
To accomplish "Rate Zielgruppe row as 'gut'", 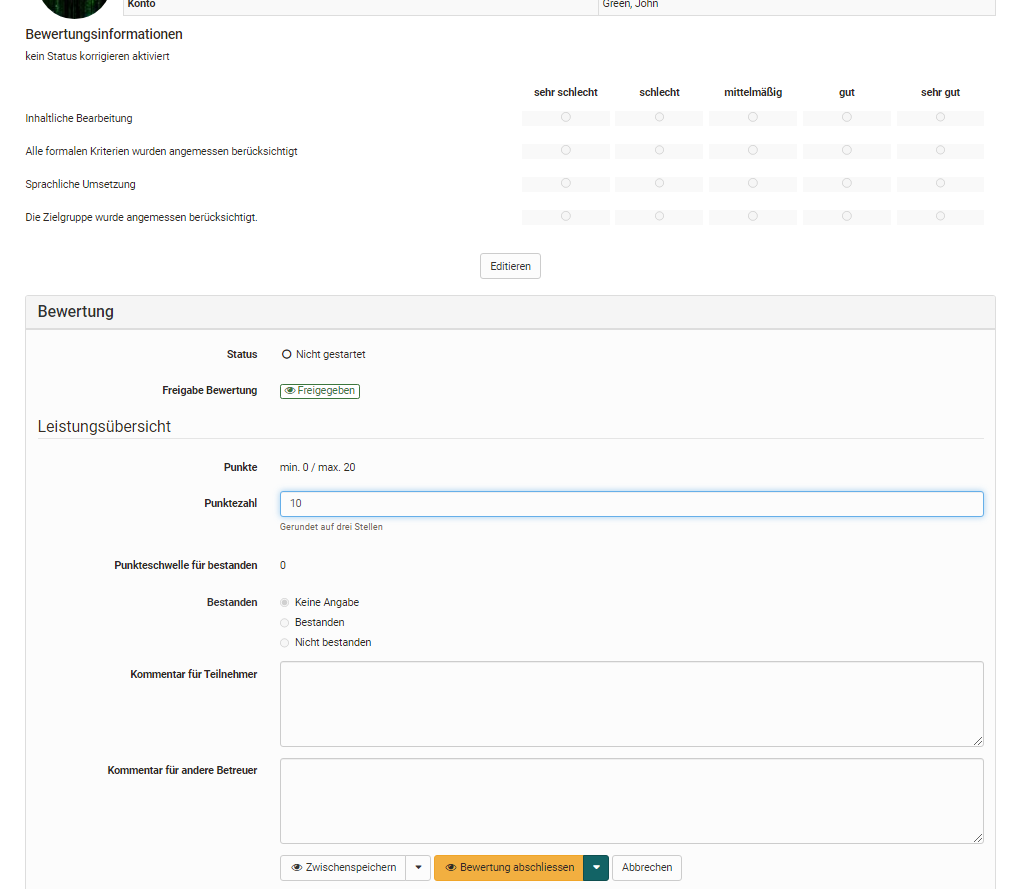I will coord(847,217).
